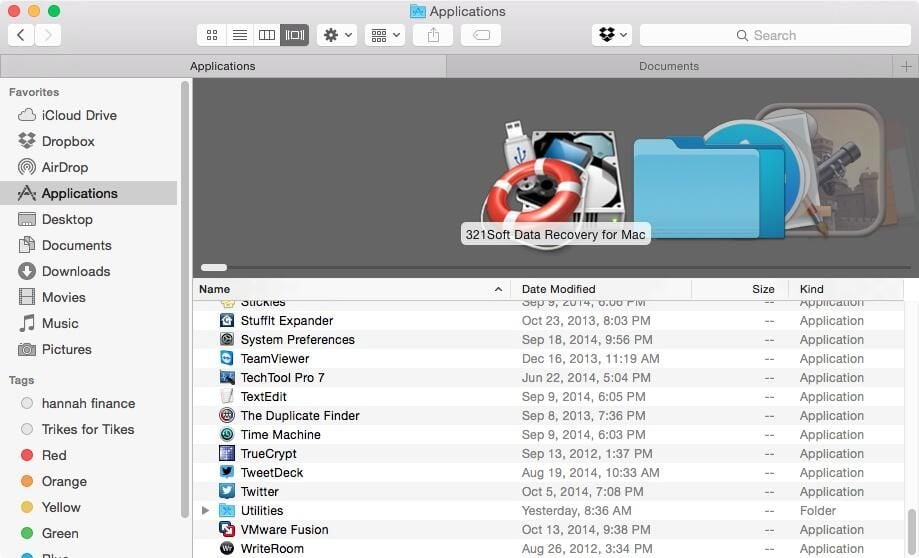Select the Applications tab
This screenshot has height=558, width=919.
[x=223, y=66]
